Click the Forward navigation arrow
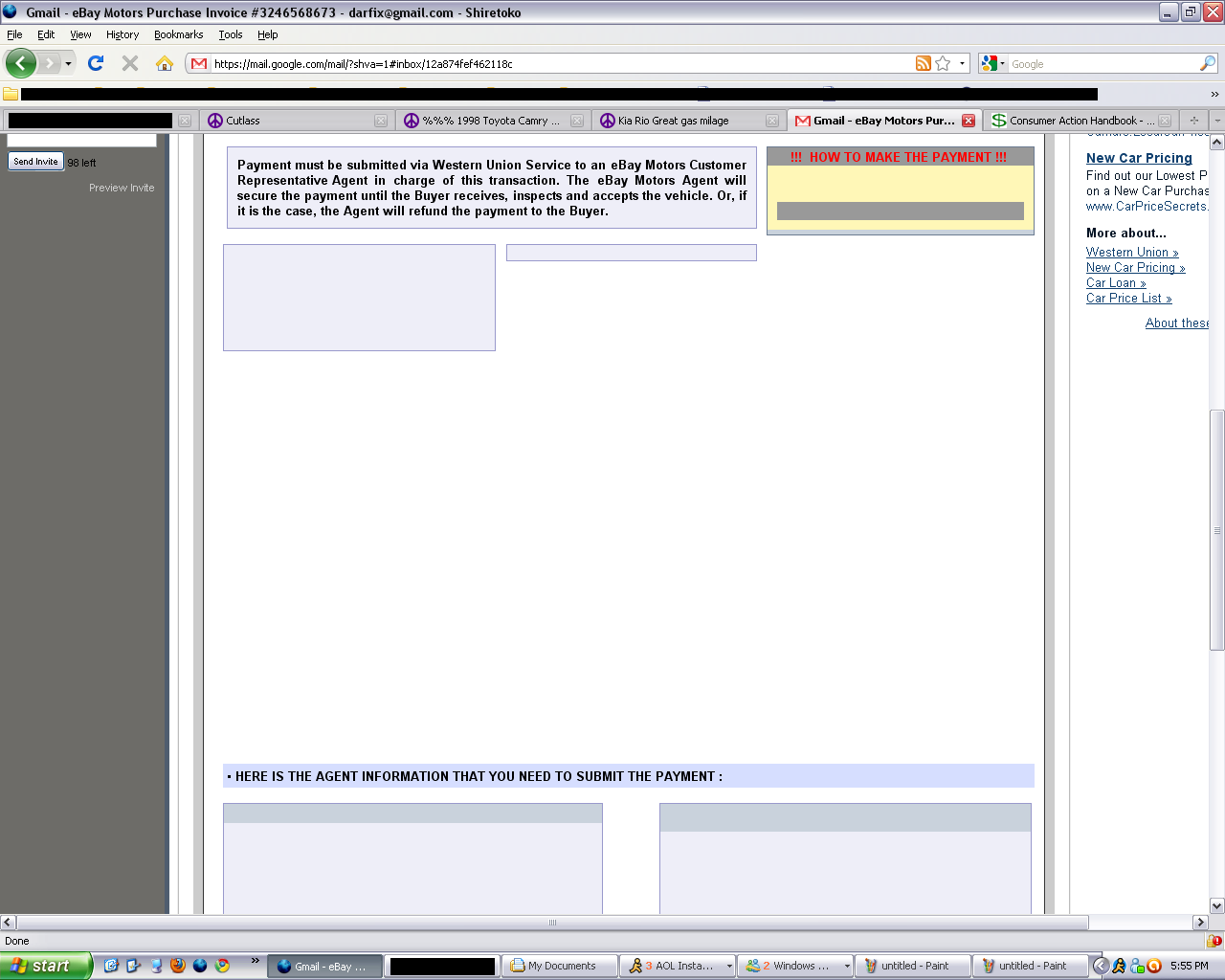 tap(49, 63)
